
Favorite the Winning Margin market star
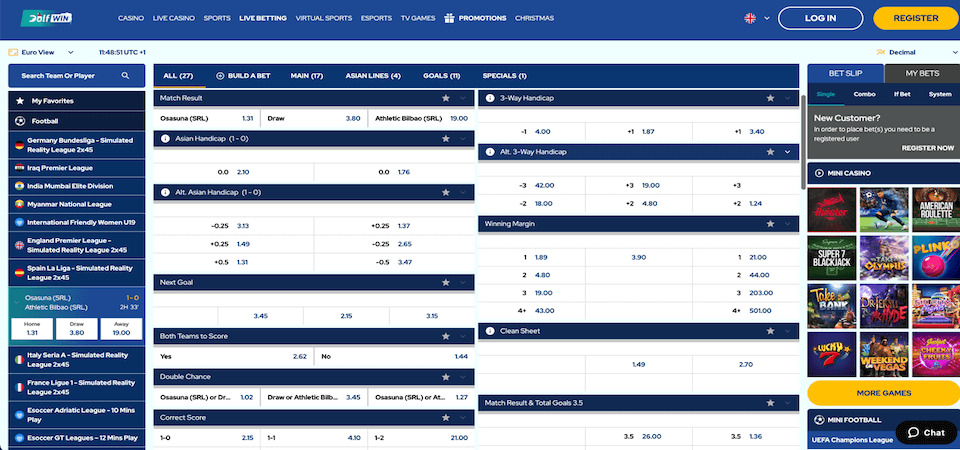(770, 224)
